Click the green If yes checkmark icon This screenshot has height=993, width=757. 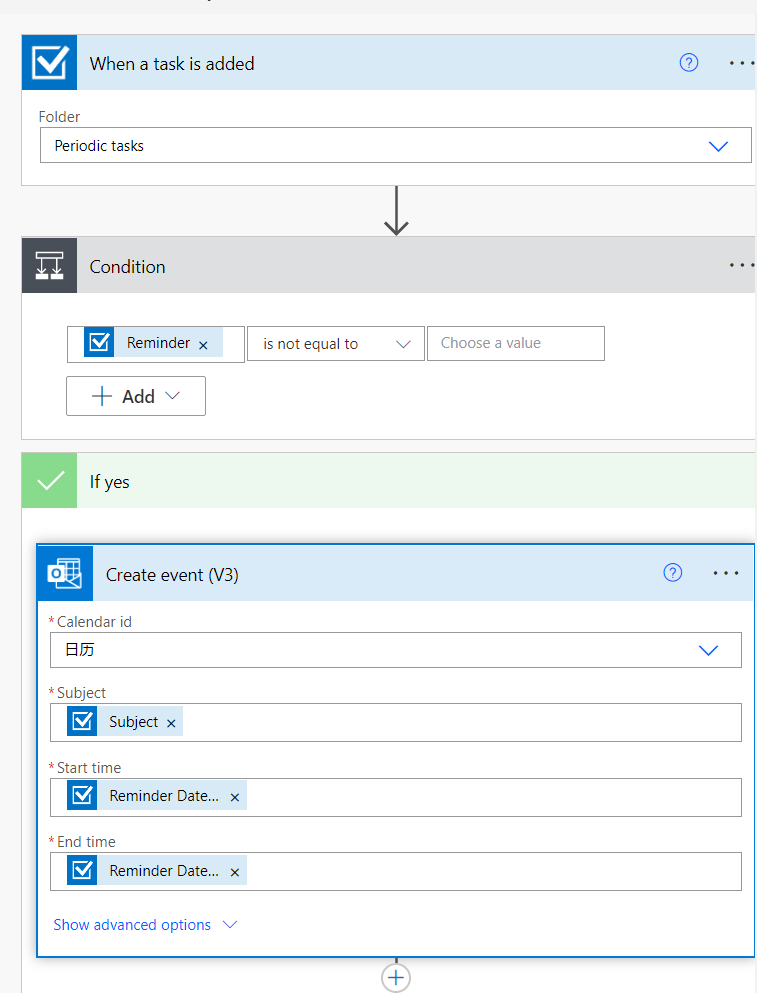coord(49,481)
